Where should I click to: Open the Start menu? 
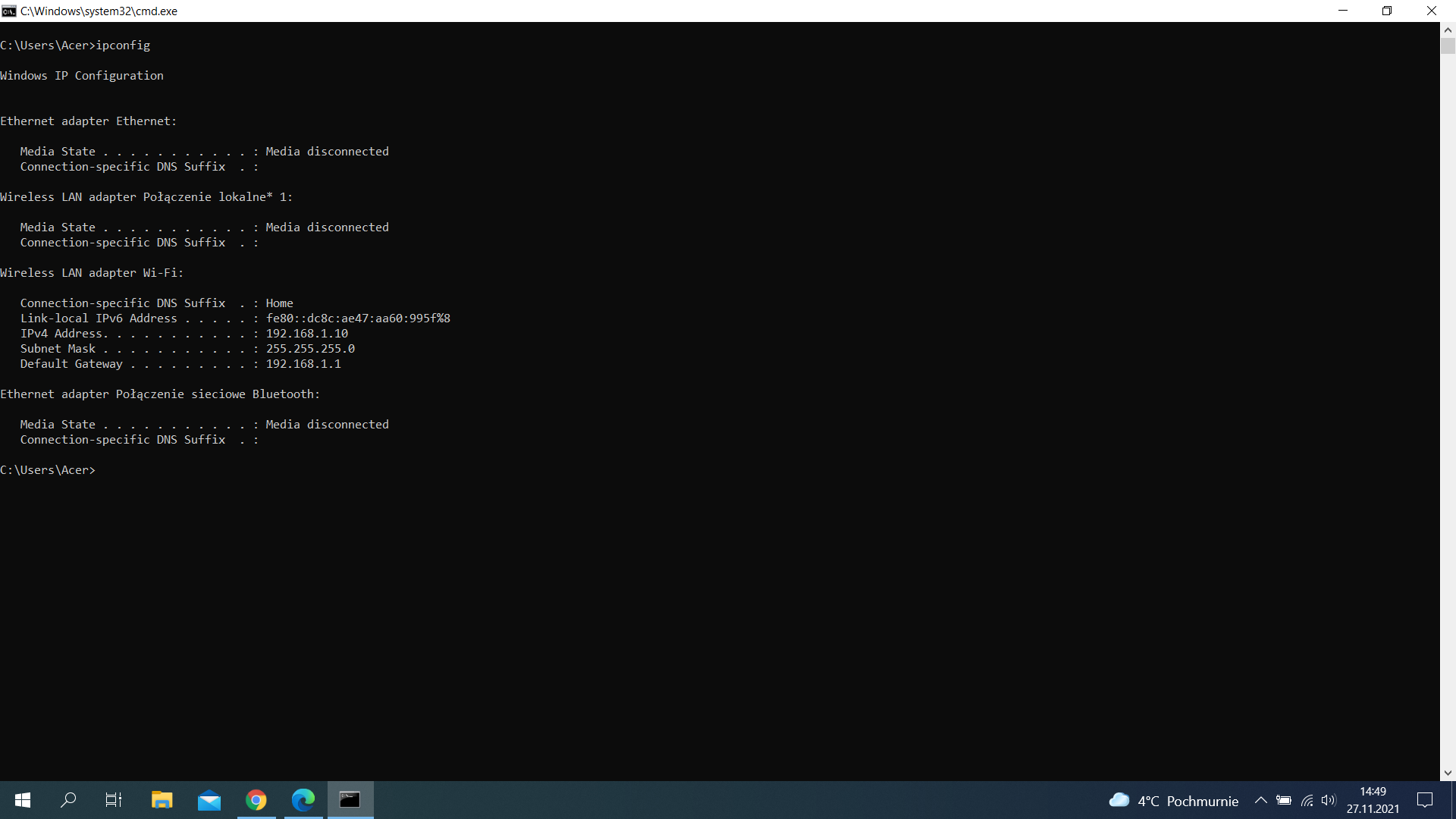click(22, 800)
